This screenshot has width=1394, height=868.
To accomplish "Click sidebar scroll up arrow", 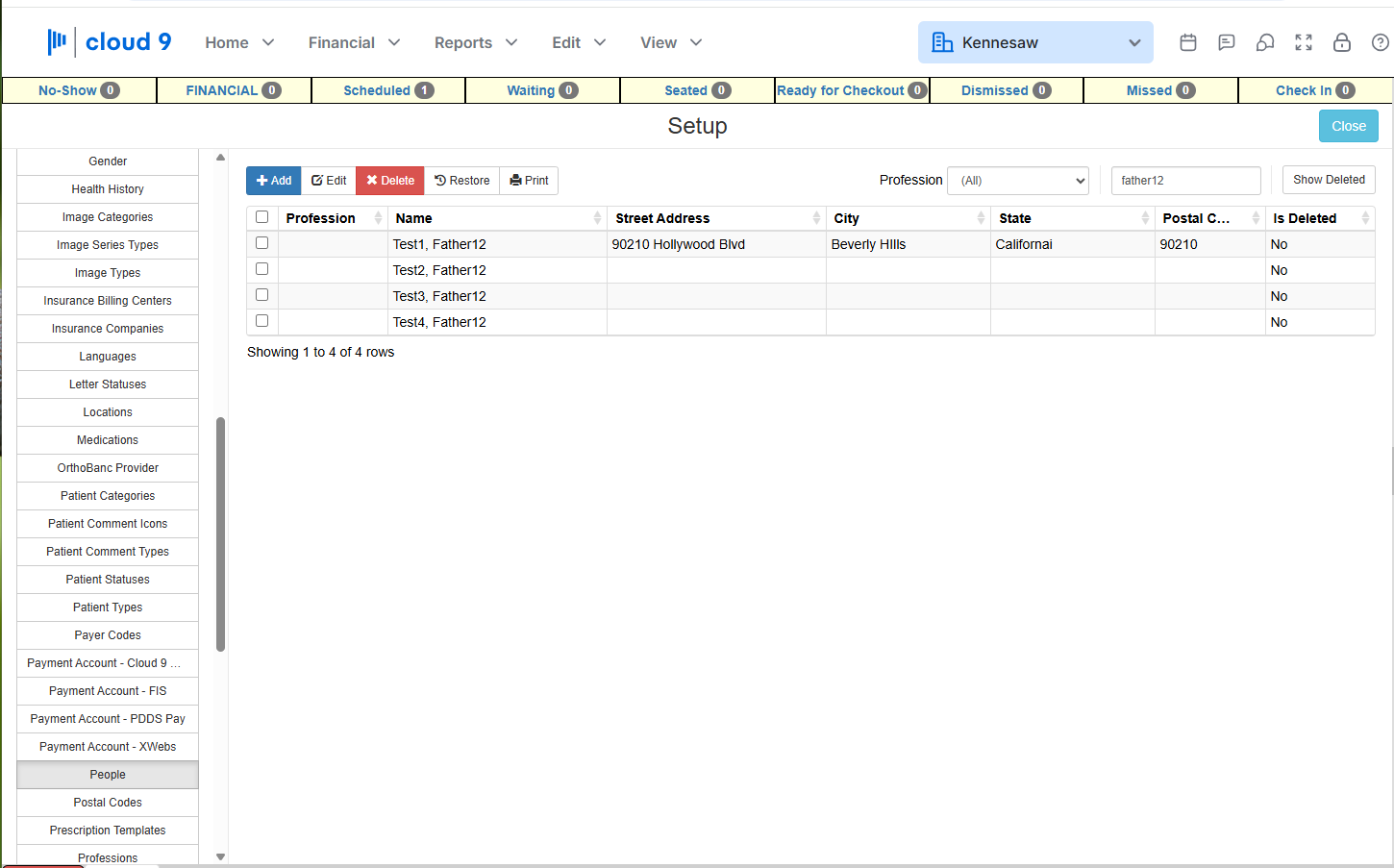I will tap(220, 157).
